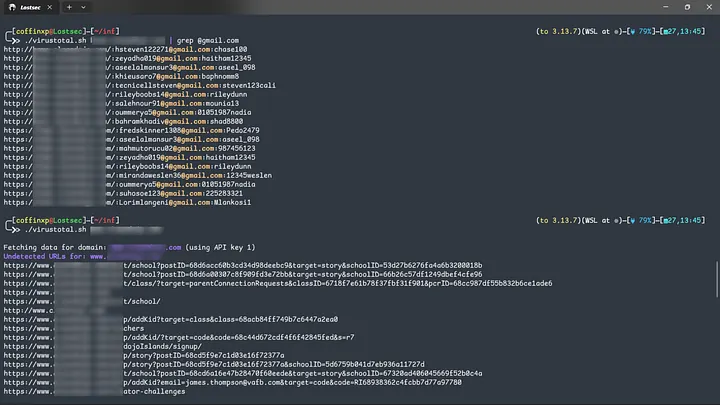
Task: Maximize the terminal window
Action: click(x=687, y=7)
